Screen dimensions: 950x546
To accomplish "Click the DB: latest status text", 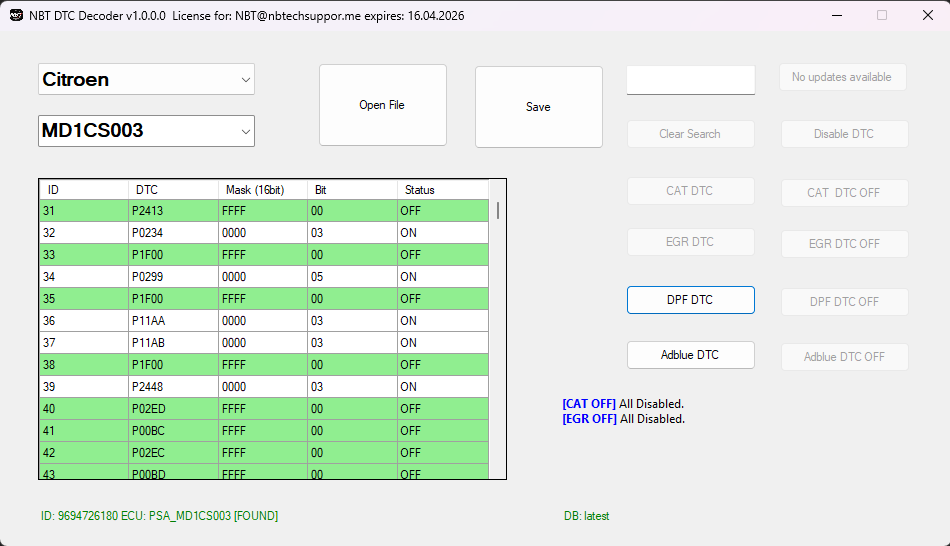I will click(586, 516).
